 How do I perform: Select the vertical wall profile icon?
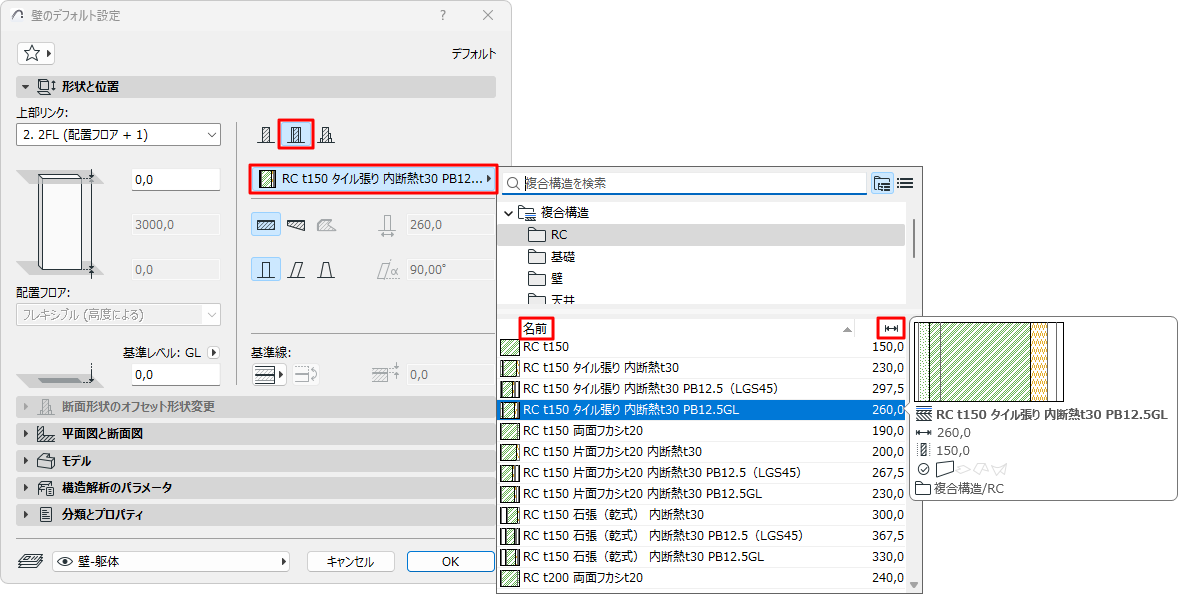266,269
